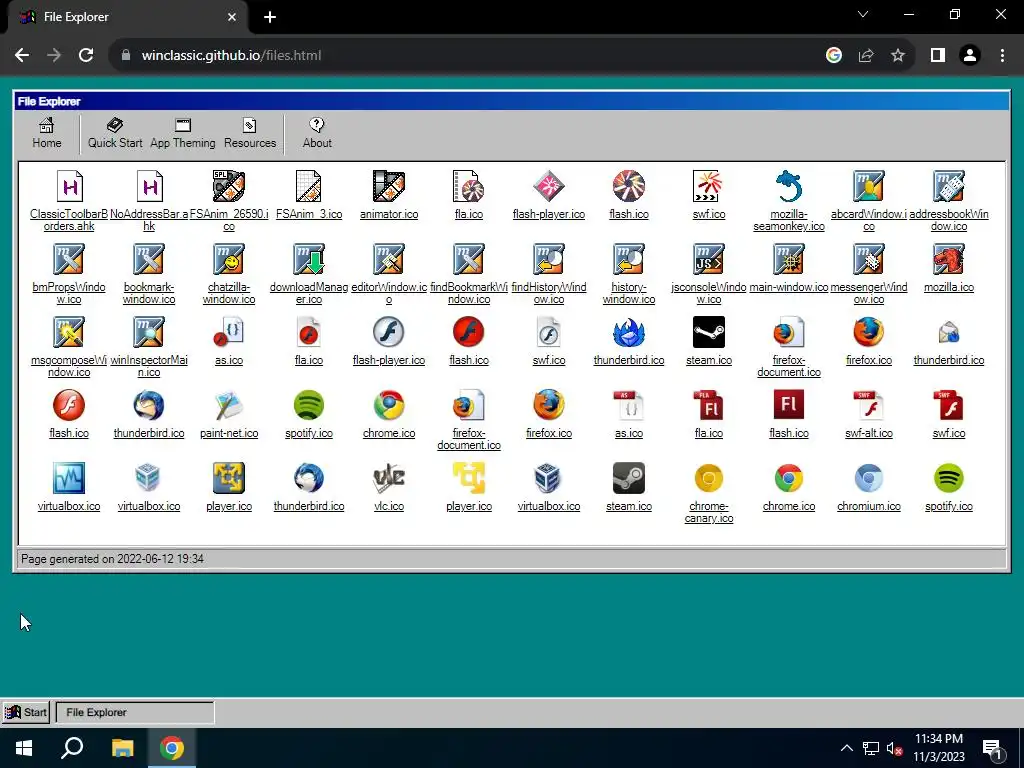Open a new browser tab
Viewport: 1024px width, 768px height.
[x=270, y=18]
